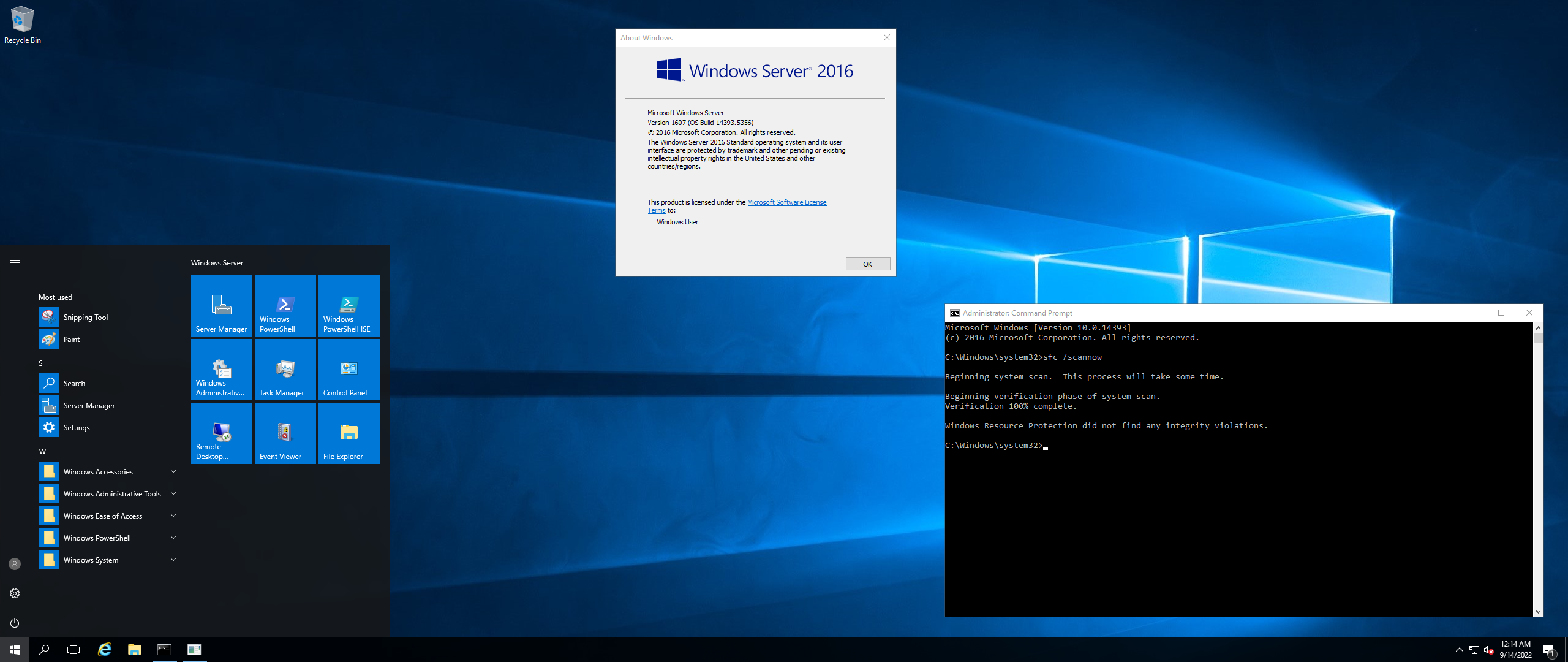Open the Remote Desktop Connection tile

[221, 433]
